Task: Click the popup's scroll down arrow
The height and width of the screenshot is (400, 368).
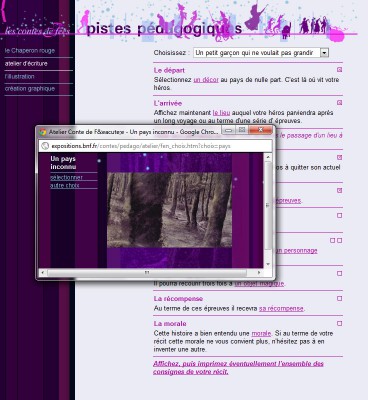Action: (268, 264)
